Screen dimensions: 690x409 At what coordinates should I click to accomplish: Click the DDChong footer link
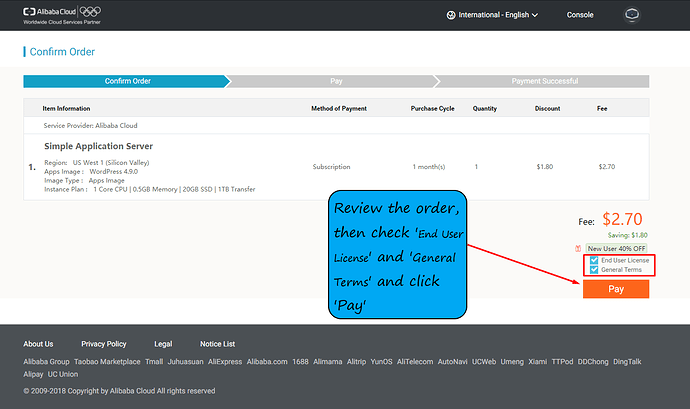tap(593, 361)
